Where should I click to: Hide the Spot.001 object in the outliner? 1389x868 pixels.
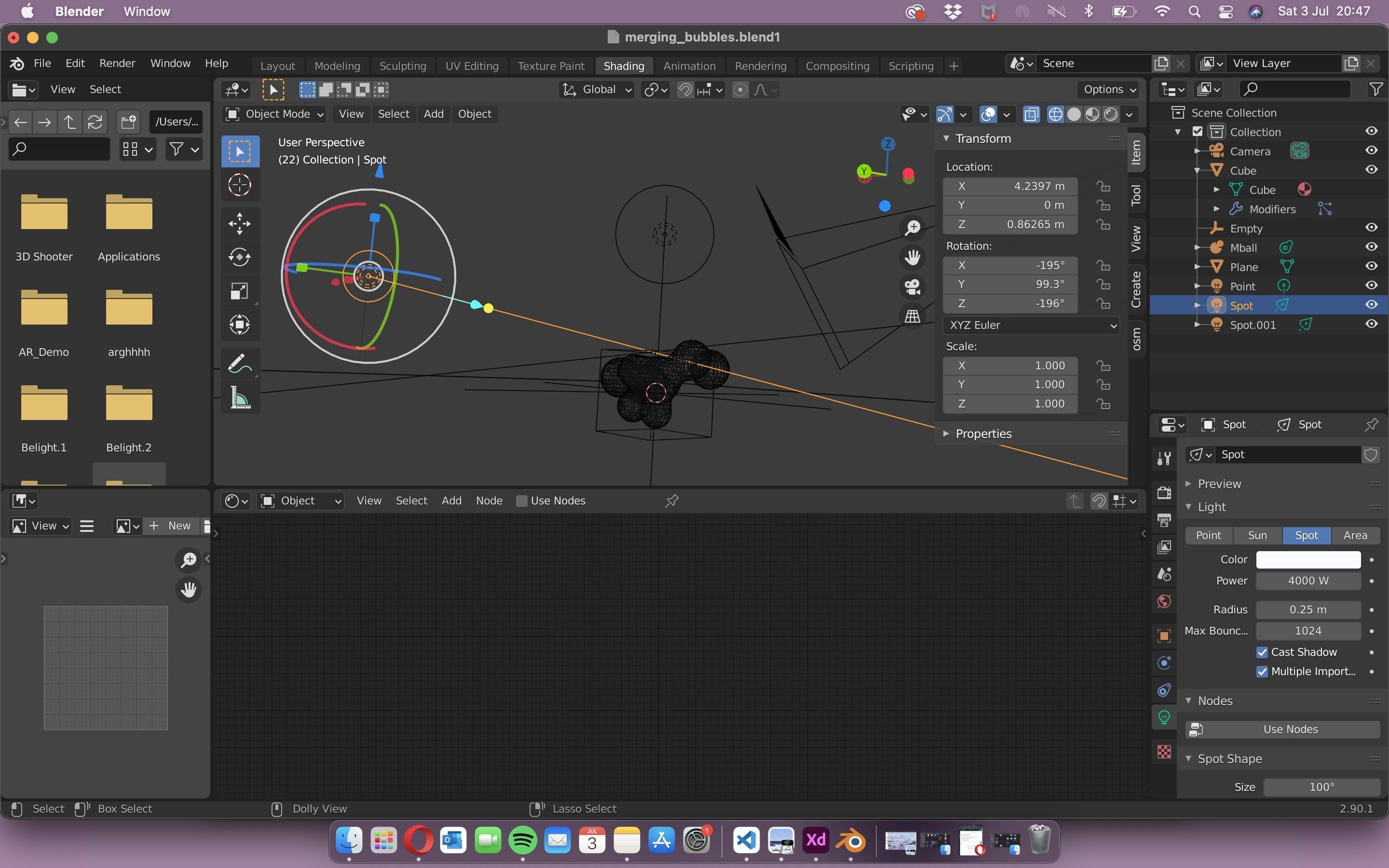coord(1372,324)
